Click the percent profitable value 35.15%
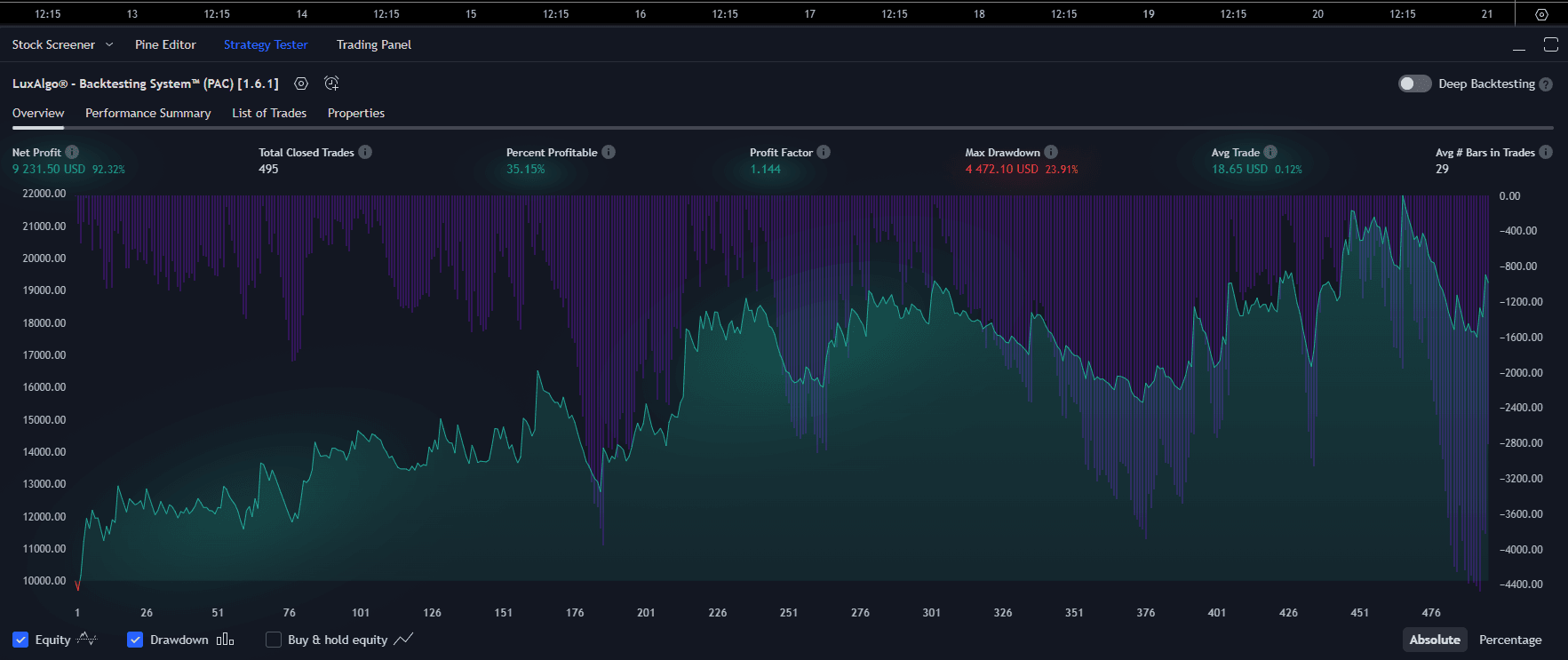 click(526, 169)
